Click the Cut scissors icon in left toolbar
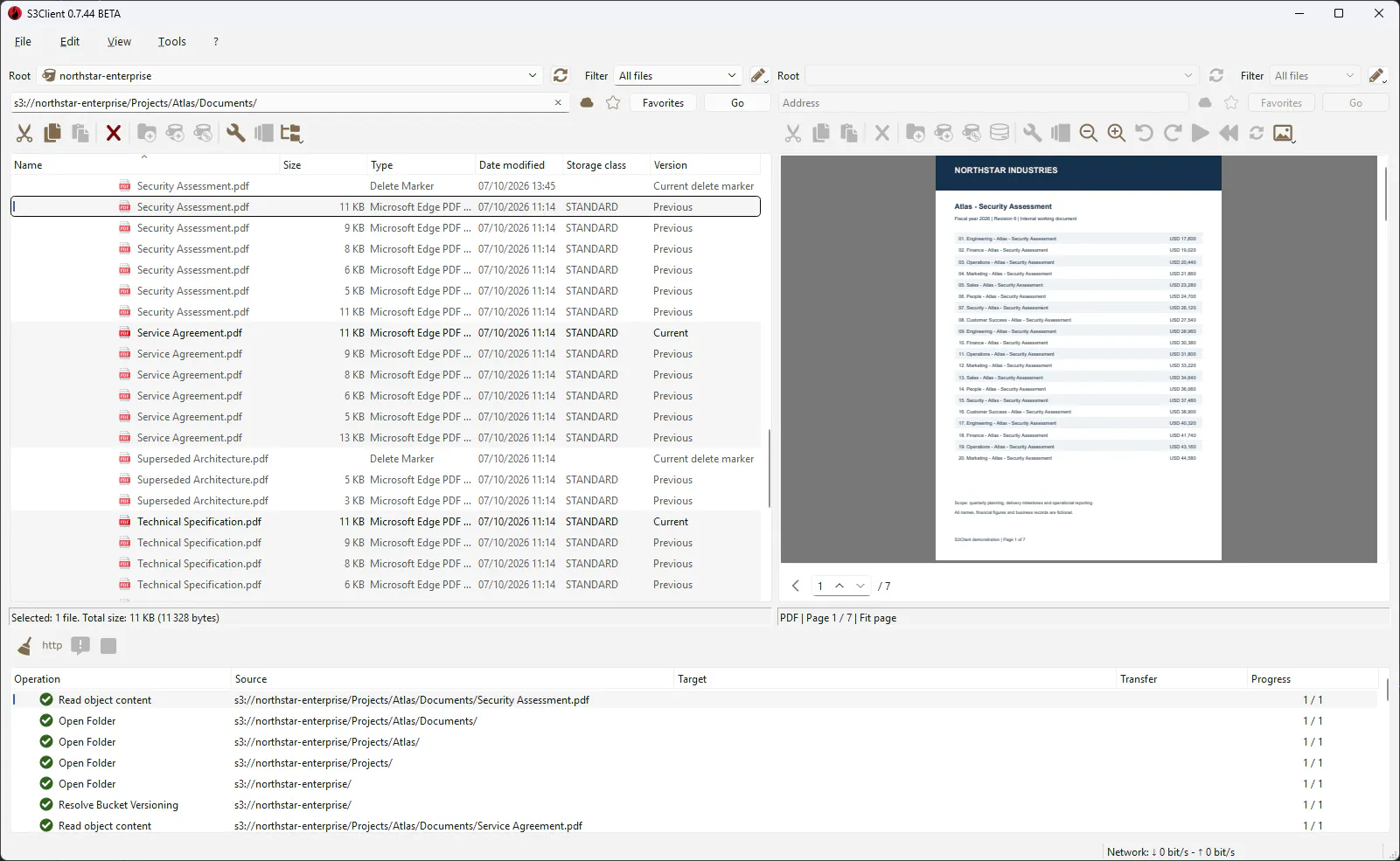The height and width of the screenshot is (861, 1400). click(24, 133)
